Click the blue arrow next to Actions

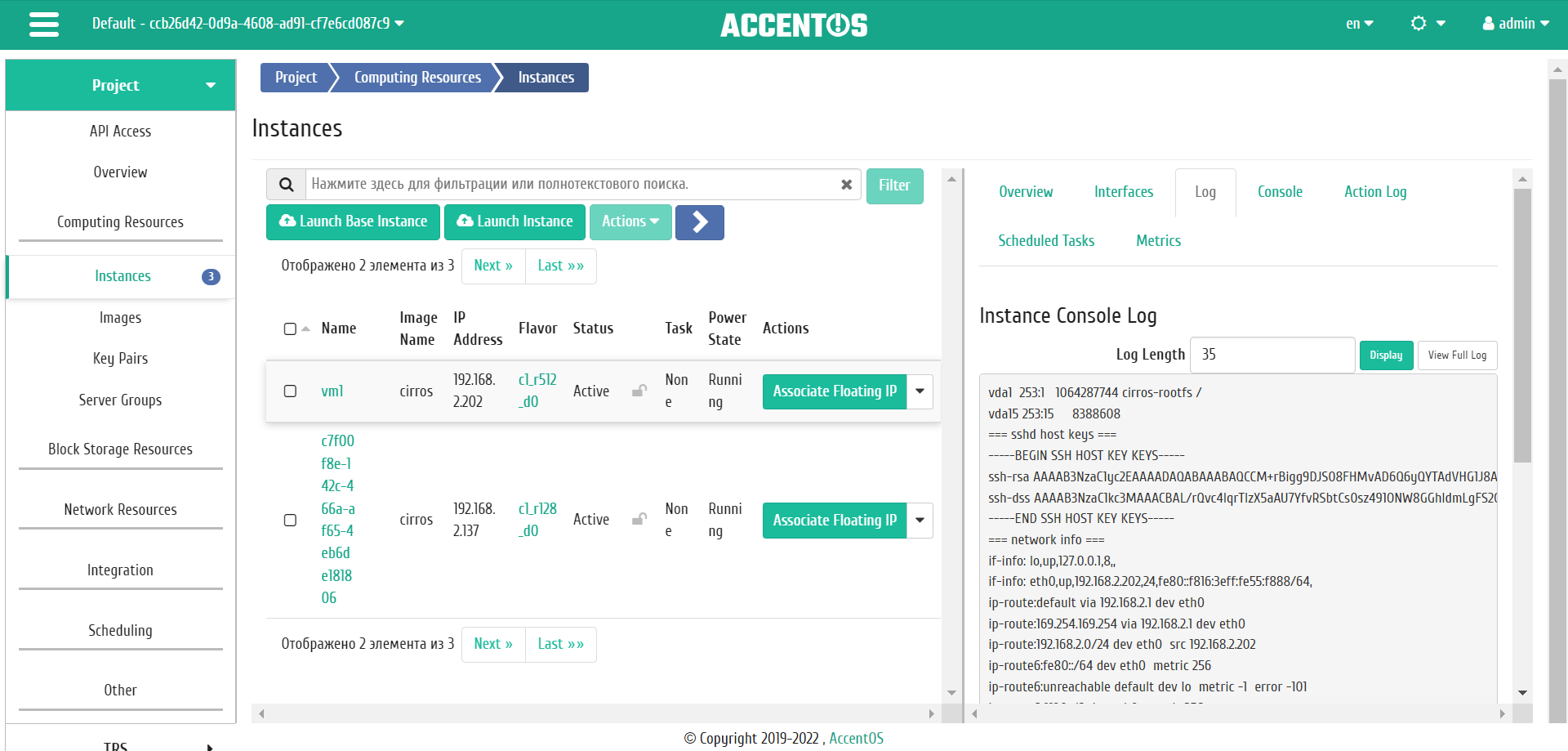699,221
